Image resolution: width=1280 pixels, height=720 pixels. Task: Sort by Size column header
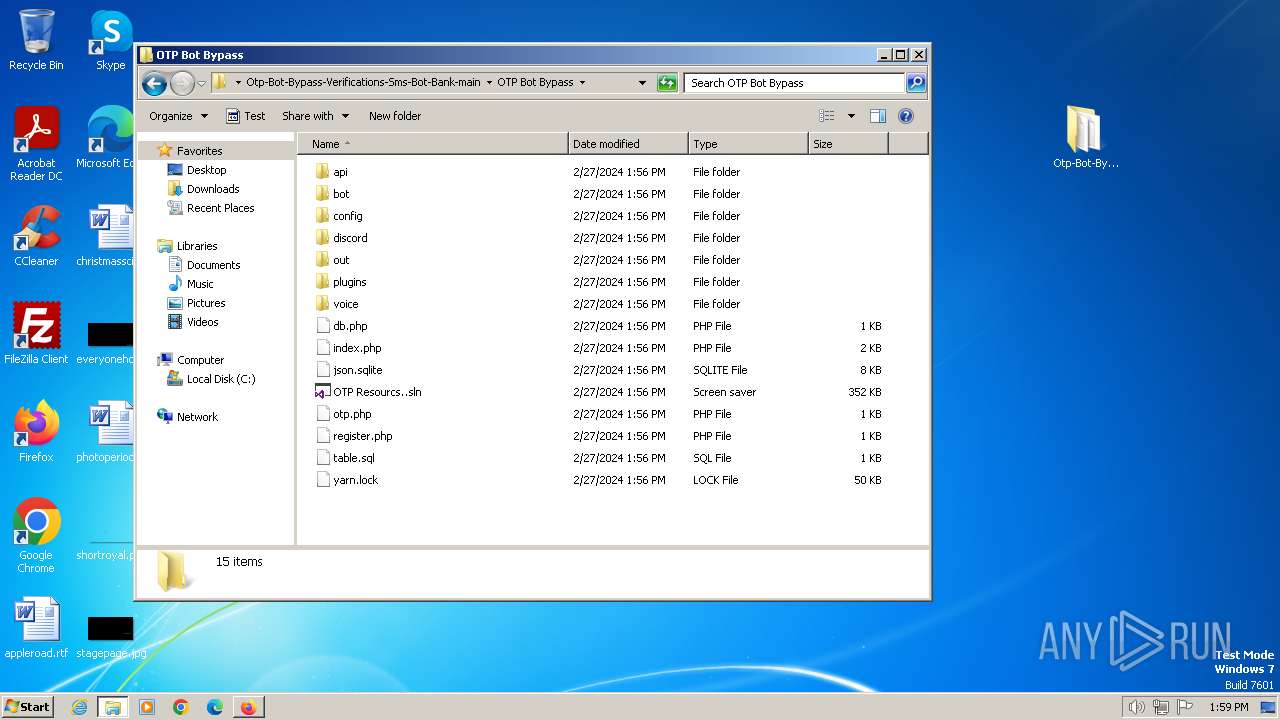848,144
